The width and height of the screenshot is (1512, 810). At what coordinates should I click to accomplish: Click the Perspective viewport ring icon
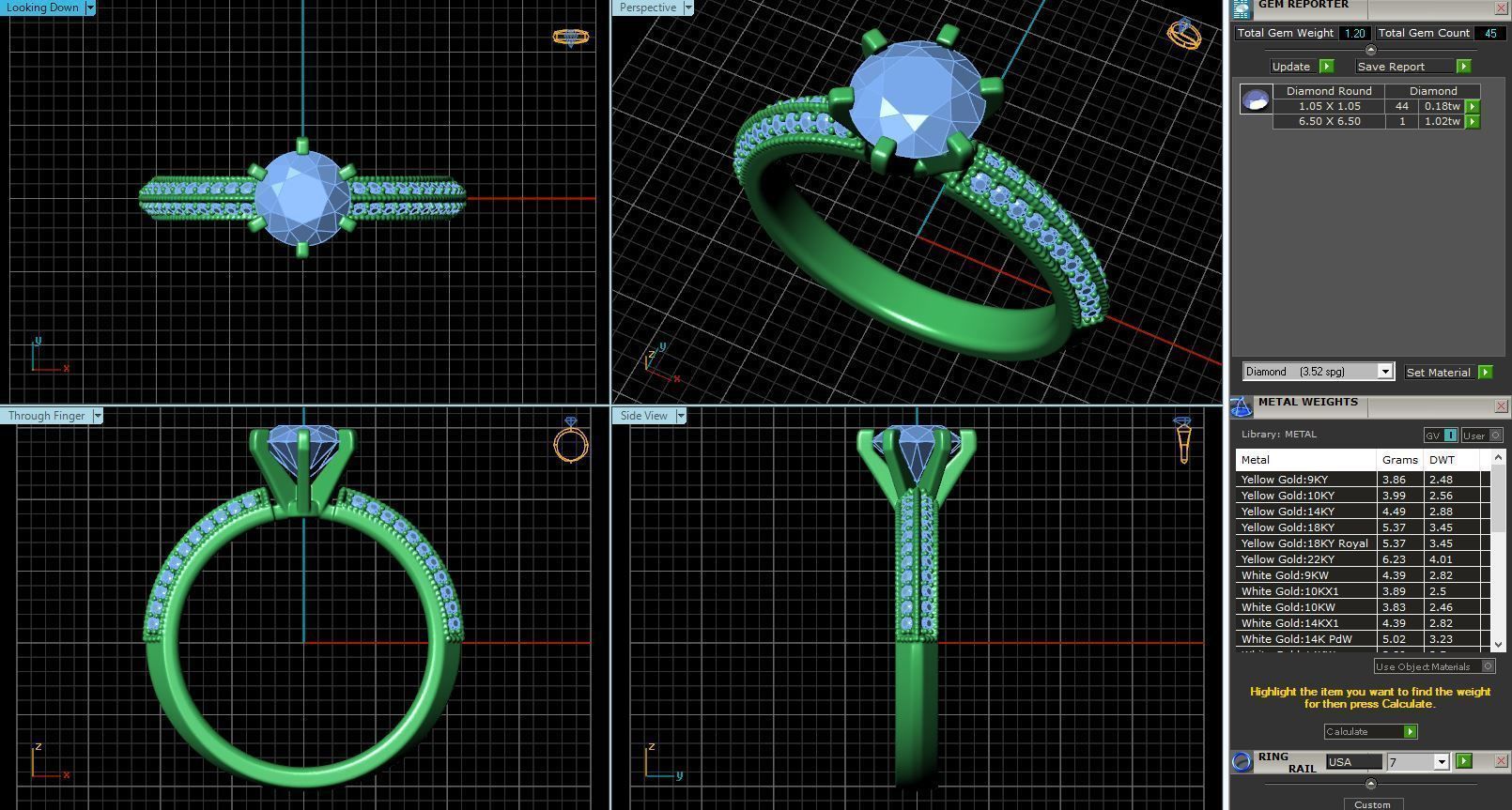[x=1183, y=34]
